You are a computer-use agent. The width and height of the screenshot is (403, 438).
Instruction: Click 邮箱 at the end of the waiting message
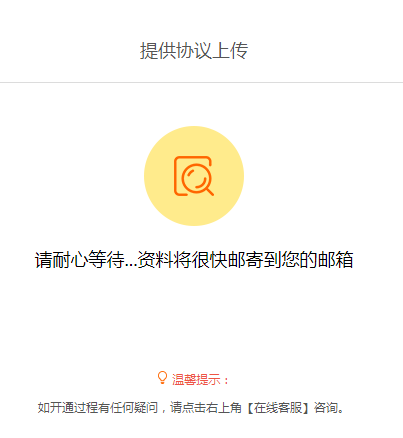[x=335, y=260]
